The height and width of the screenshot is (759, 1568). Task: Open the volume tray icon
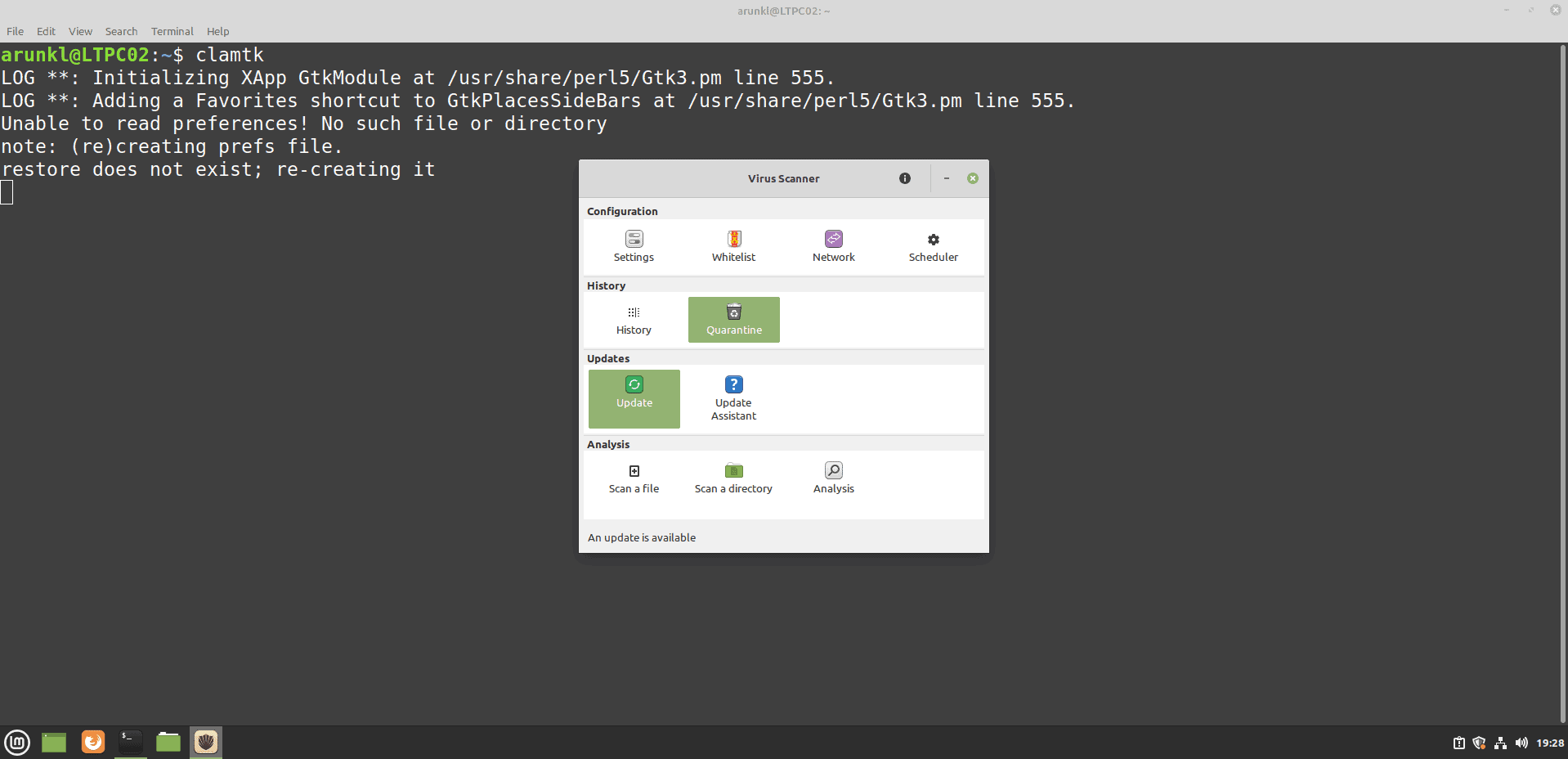click(1521, 743)
